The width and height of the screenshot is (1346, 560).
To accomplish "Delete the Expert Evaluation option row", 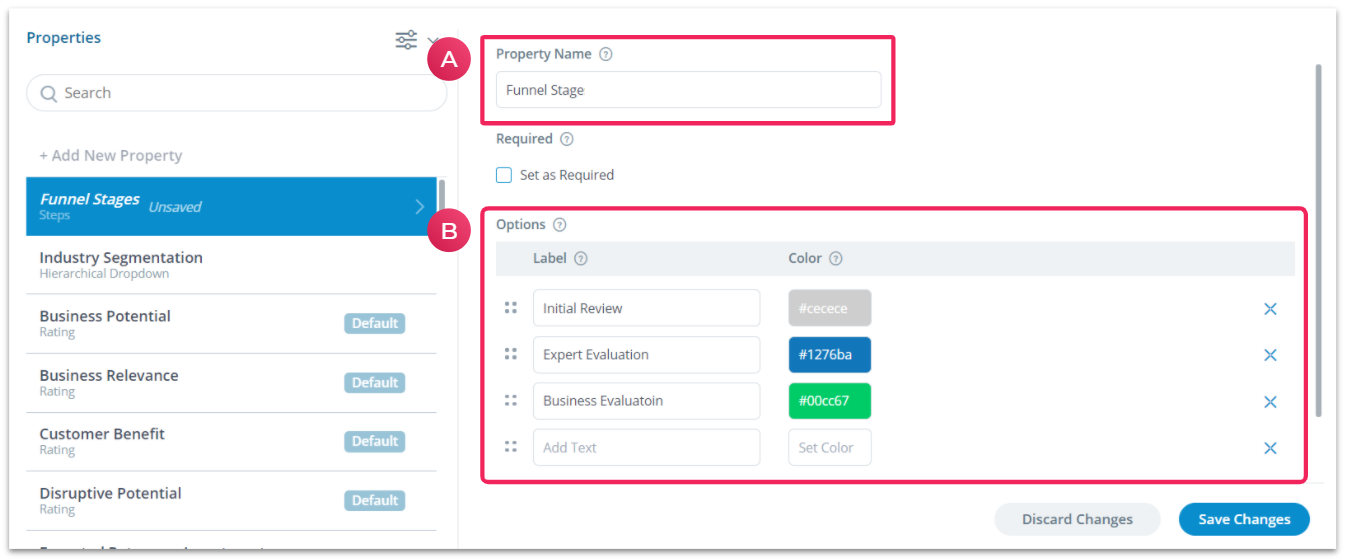I will click(1270, 355).
